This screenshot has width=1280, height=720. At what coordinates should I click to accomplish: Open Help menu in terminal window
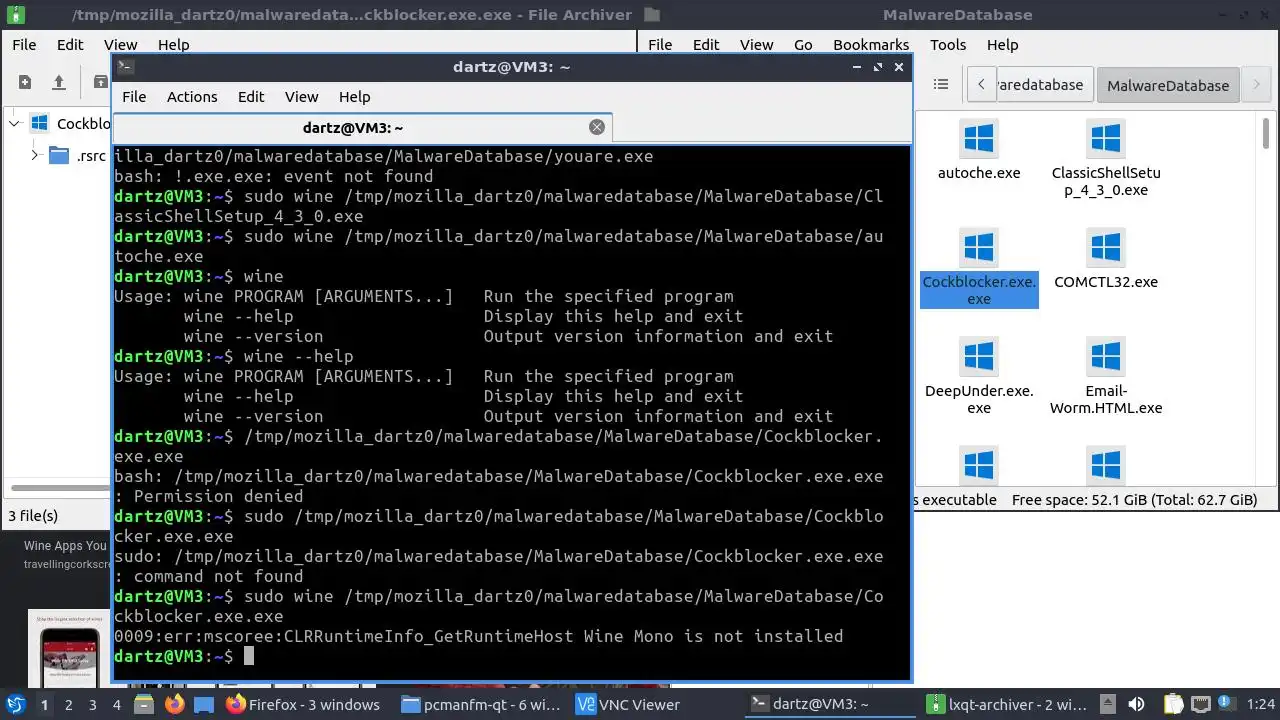[x=354, y=97]
